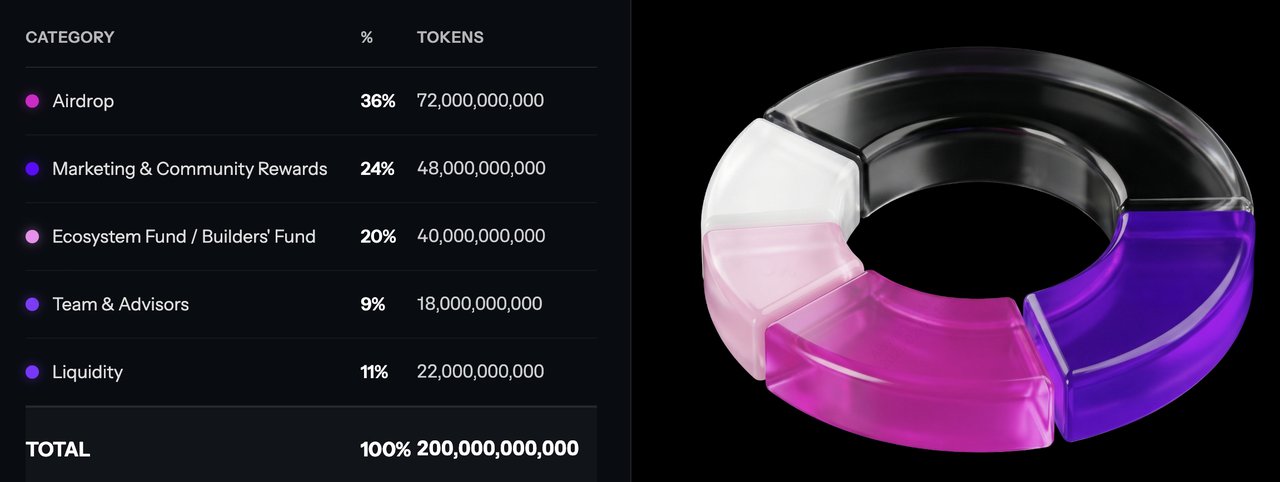The width and height of the screenshot is (1280, 482).
Task: Click the CATEGORY column header
Action: (70, 37)
